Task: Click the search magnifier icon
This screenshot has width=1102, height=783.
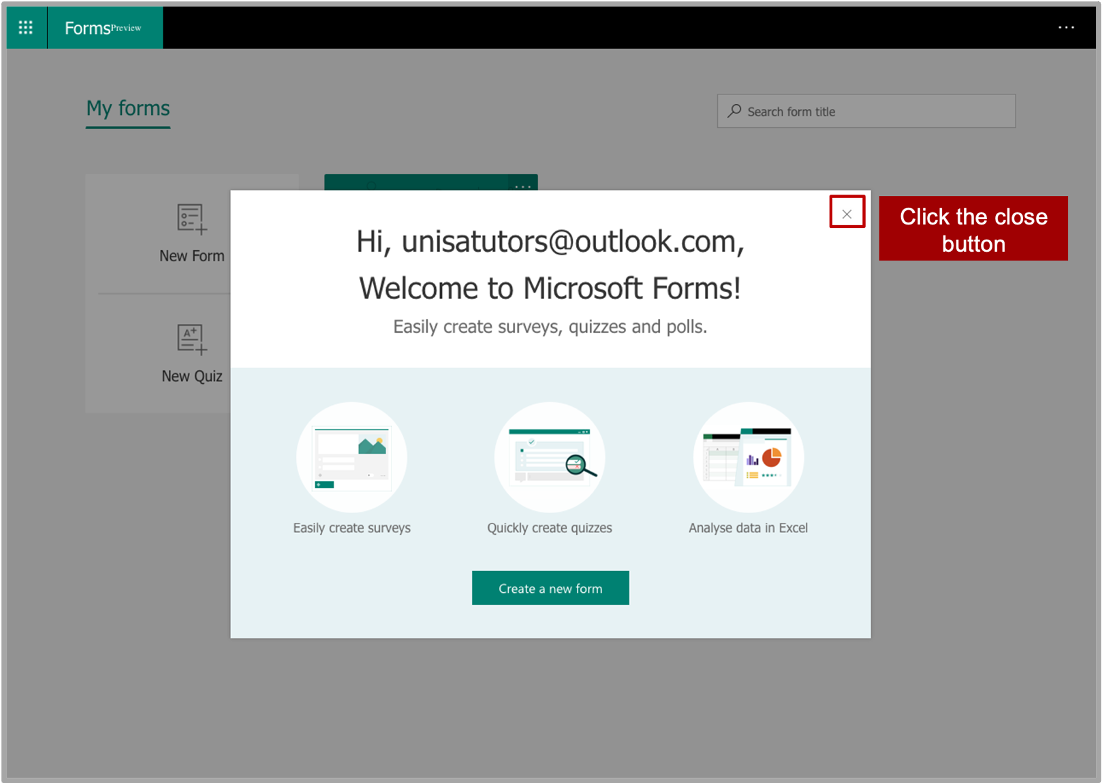Action: click(734, 111)
